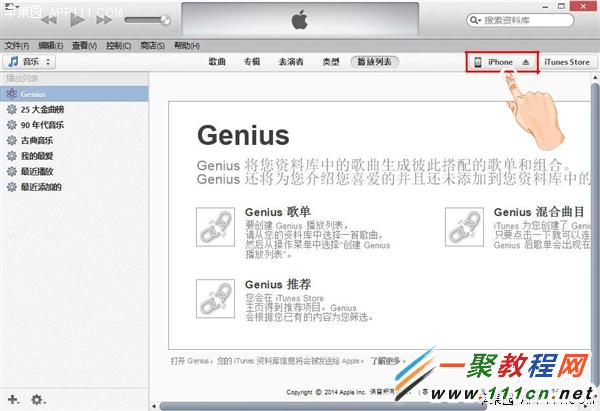
Task: Select Genius in the sidebar
Action: click(74, 94)
